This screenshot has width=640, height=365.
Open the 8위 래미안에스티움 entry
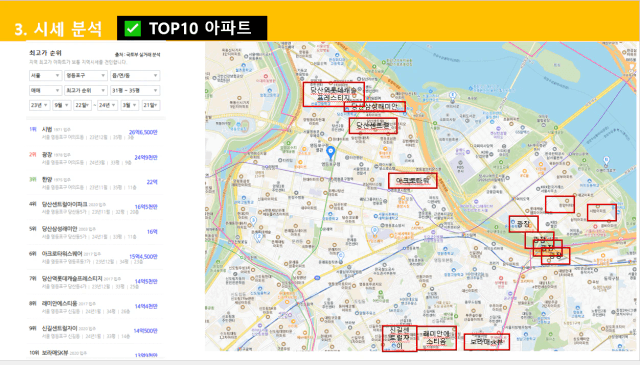pyautogui.click(x=93, y=307)
